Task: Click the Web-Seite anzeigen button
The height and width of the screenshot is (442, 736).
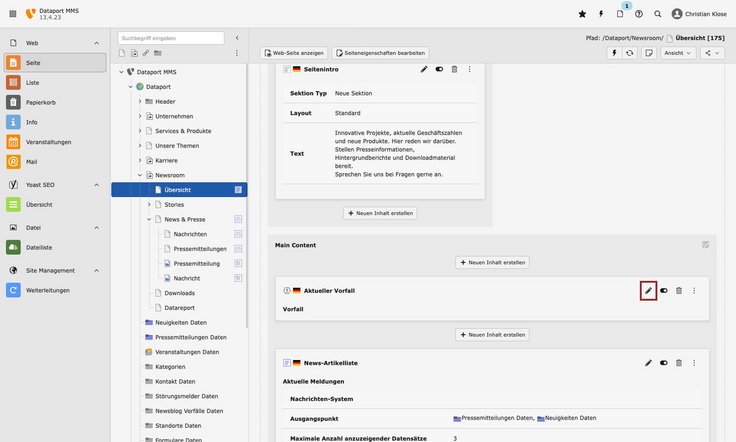Action: click(x=294, y=53)
